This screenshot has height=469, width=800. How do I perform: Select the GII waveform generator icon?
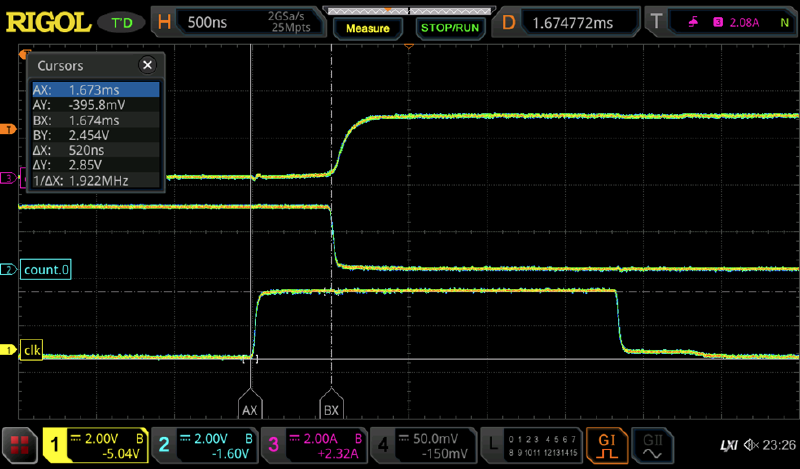pos(651,443)
